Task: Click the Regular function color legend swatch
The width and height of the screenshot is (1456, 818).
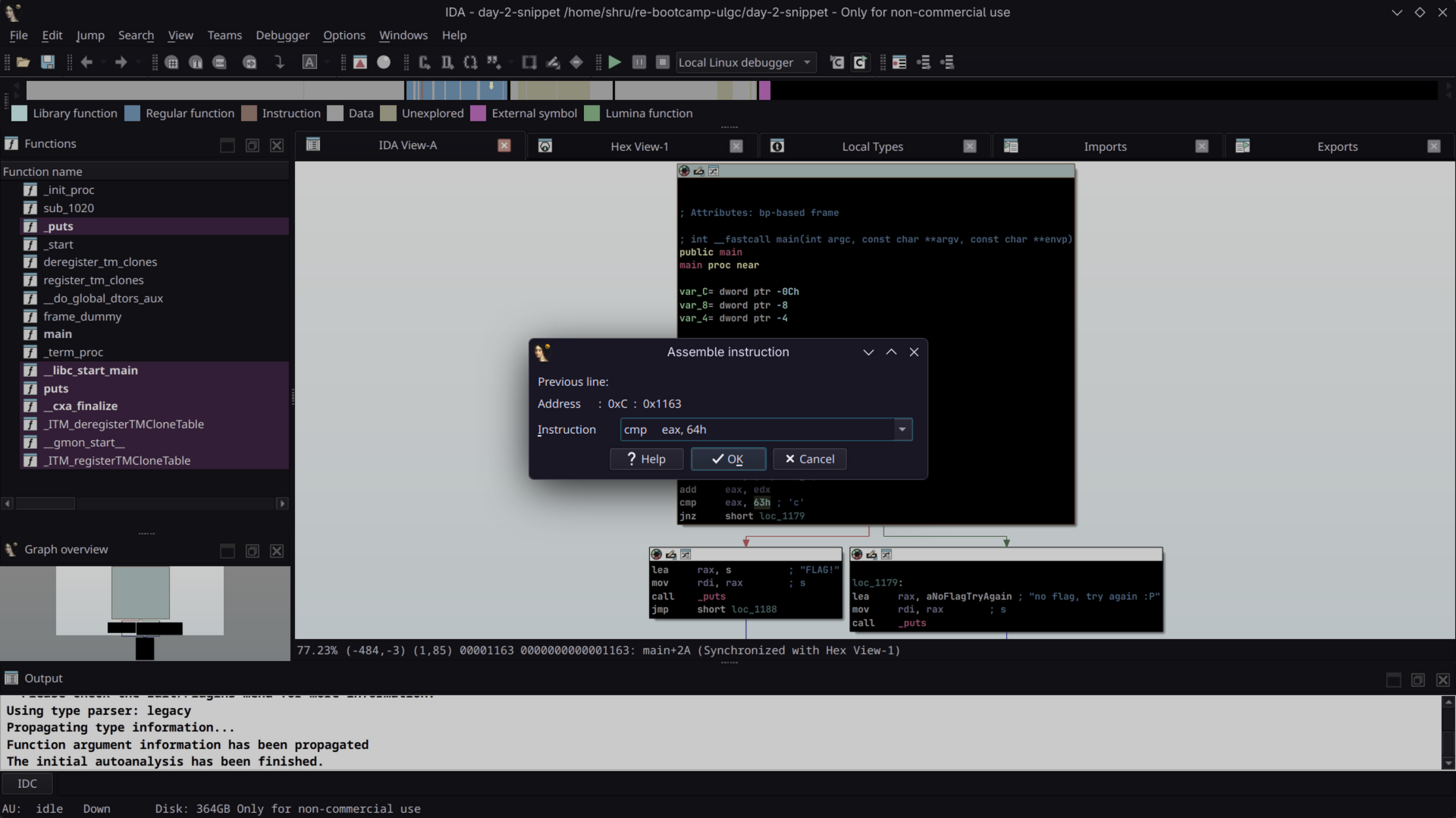Action: tap(132, 113)
